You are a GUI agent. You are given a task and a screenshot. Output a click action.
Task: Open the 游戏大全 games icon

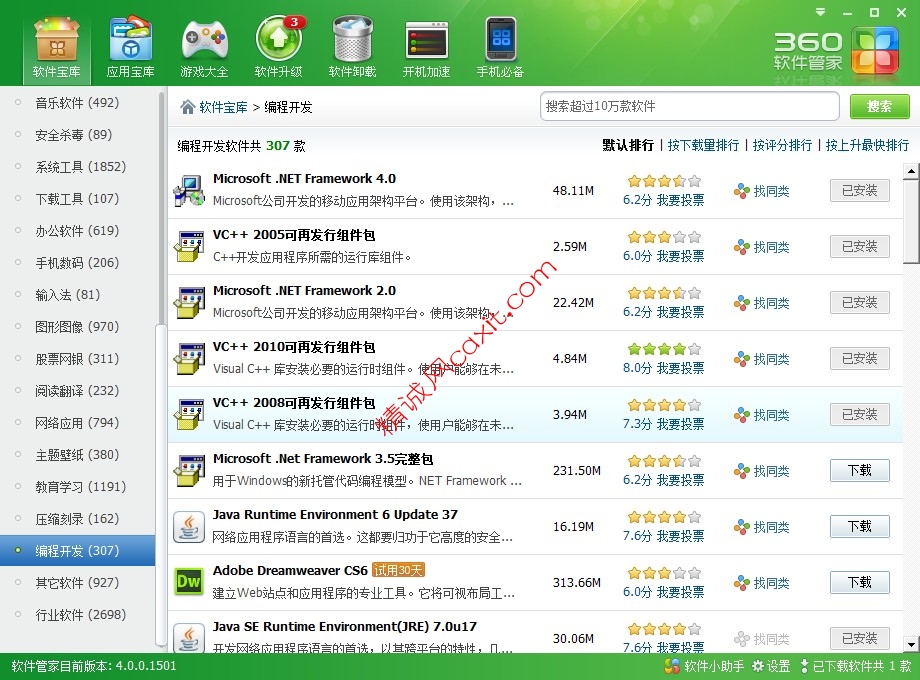[x=204, y=49]
